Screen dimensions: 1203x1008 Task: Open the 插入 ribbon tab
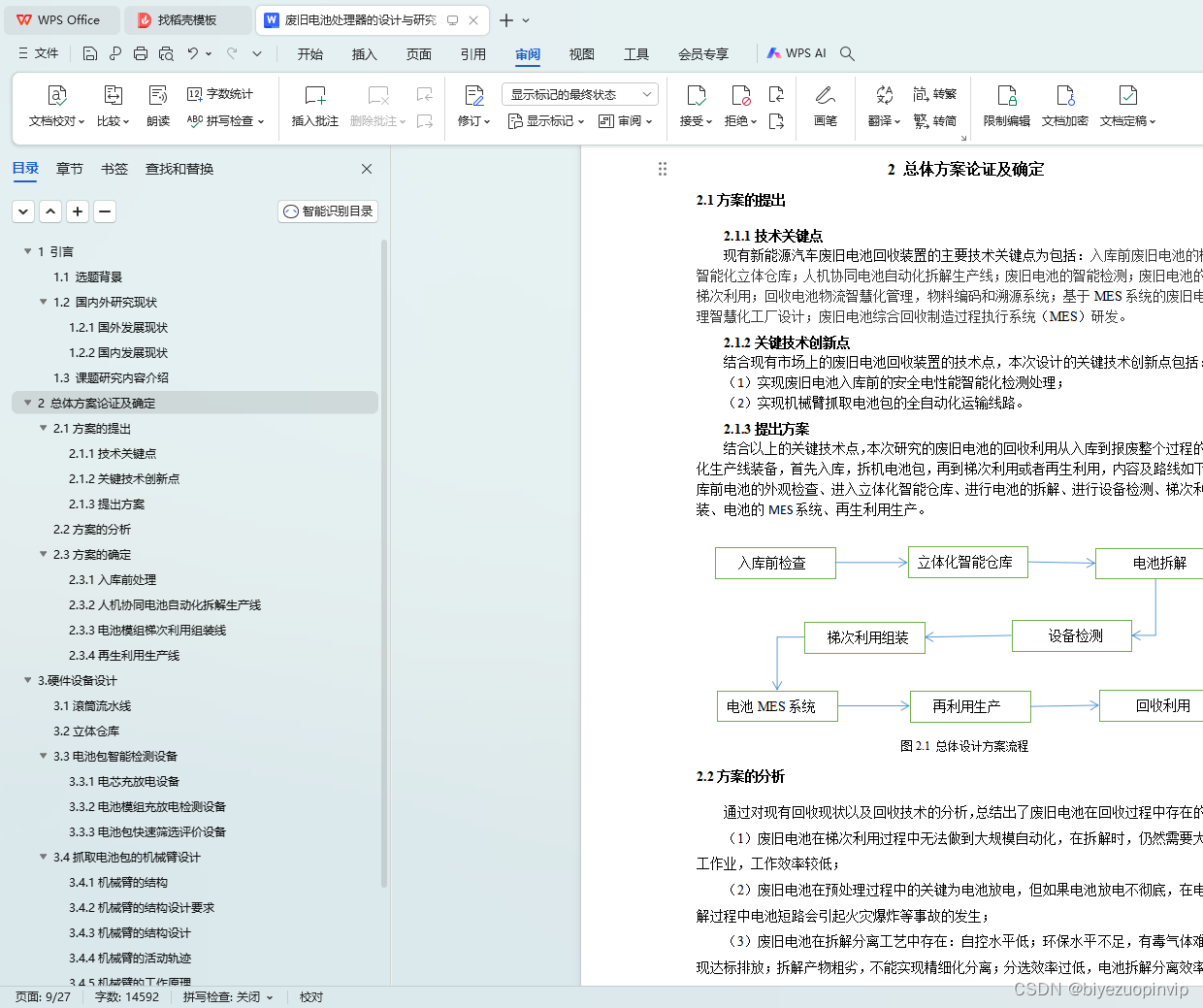pyautogui.click(x=365, y=54)
